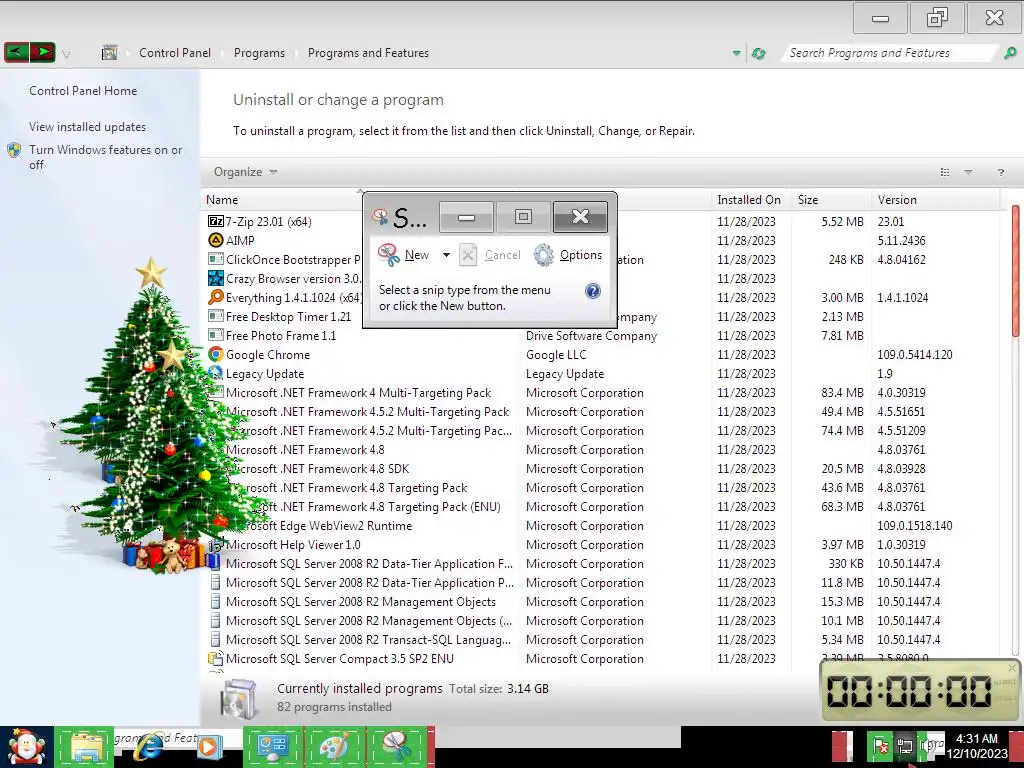Image resolution: width=1024 pixels, height=768 pixels.
Task: Open the help question mark button
Action: pos(1000,172)
